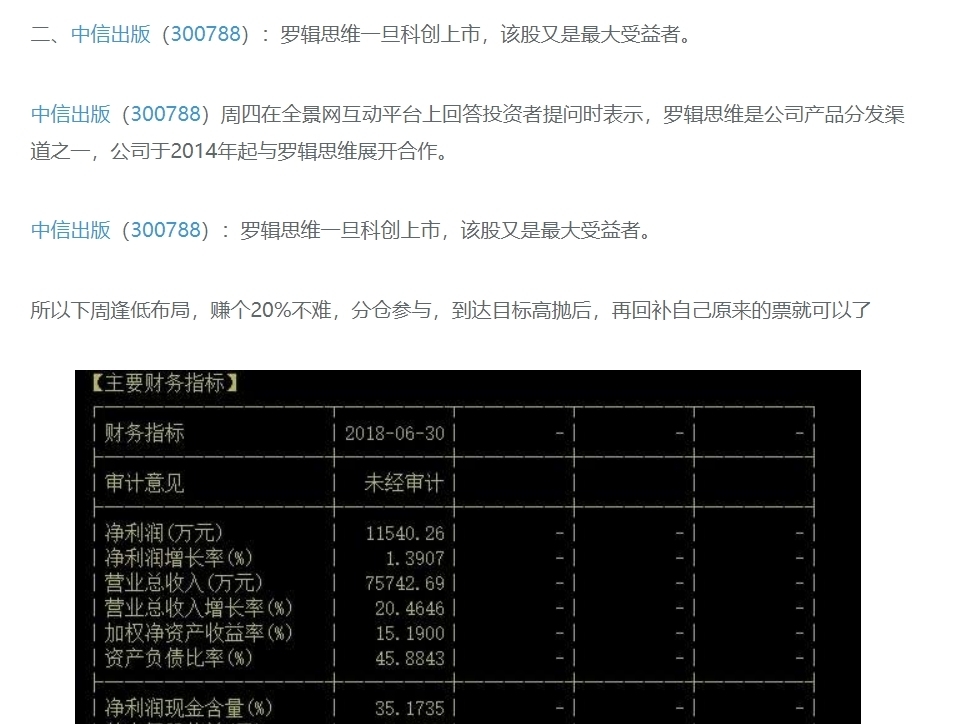Open the 中信出版 link before 周四在全景网互动平台

(71, 114)
